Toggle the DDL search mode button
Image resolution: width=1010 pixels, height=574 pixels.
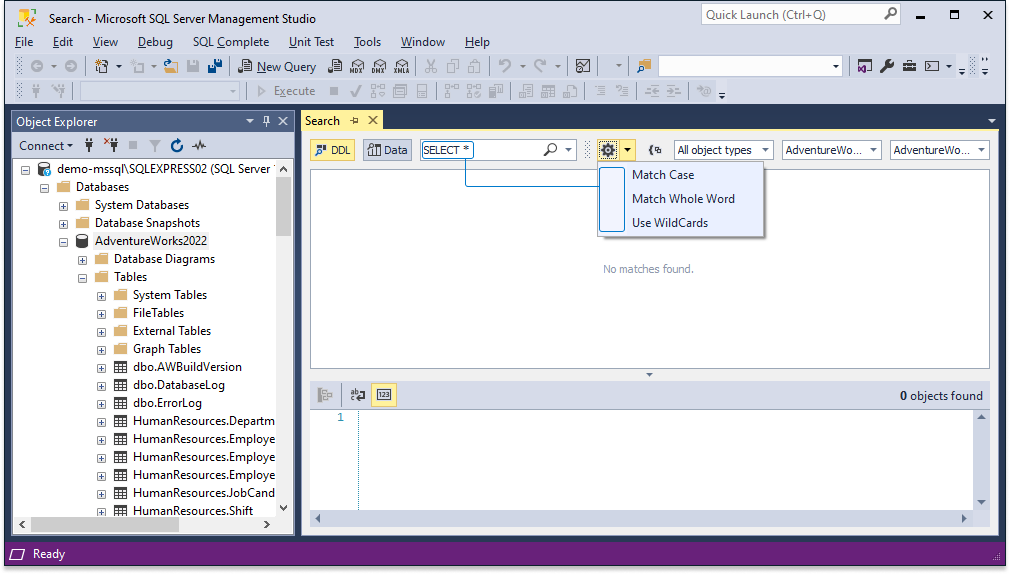(x=332, y=150)
